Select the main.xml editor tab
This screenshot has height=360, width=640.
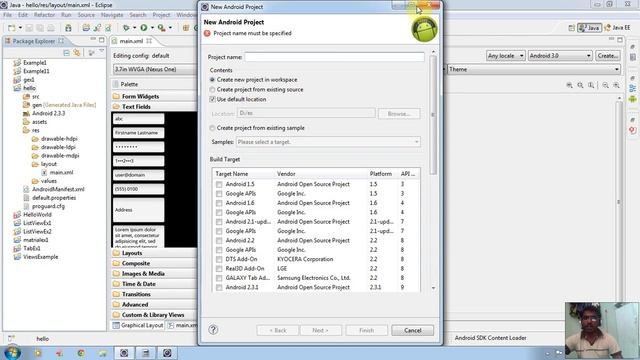(131, 41)
